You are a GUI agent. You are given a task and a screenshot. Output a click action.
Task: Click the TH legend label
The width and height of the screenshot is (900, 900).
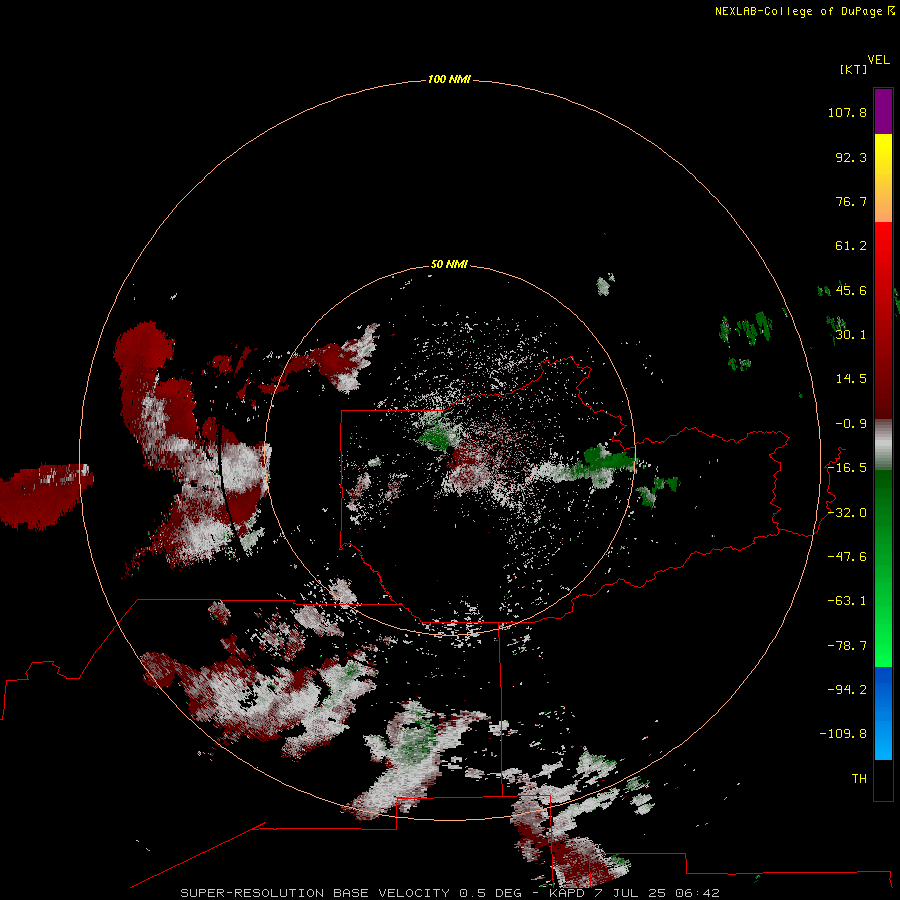[x=859, y=778]
